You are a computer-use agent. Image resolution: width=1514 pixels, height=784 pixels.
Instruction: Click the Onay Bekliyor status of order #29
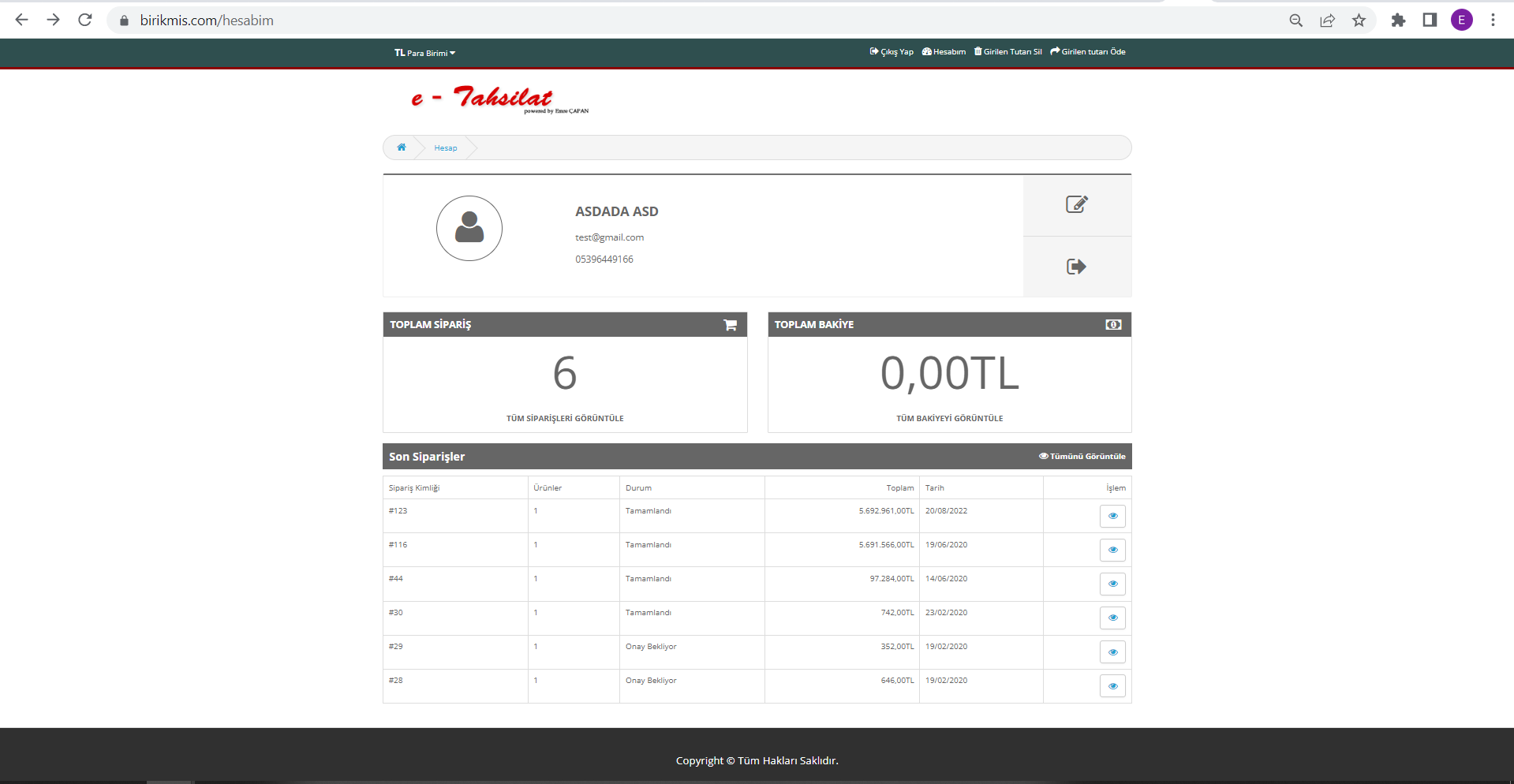click(x=651, y=647)
